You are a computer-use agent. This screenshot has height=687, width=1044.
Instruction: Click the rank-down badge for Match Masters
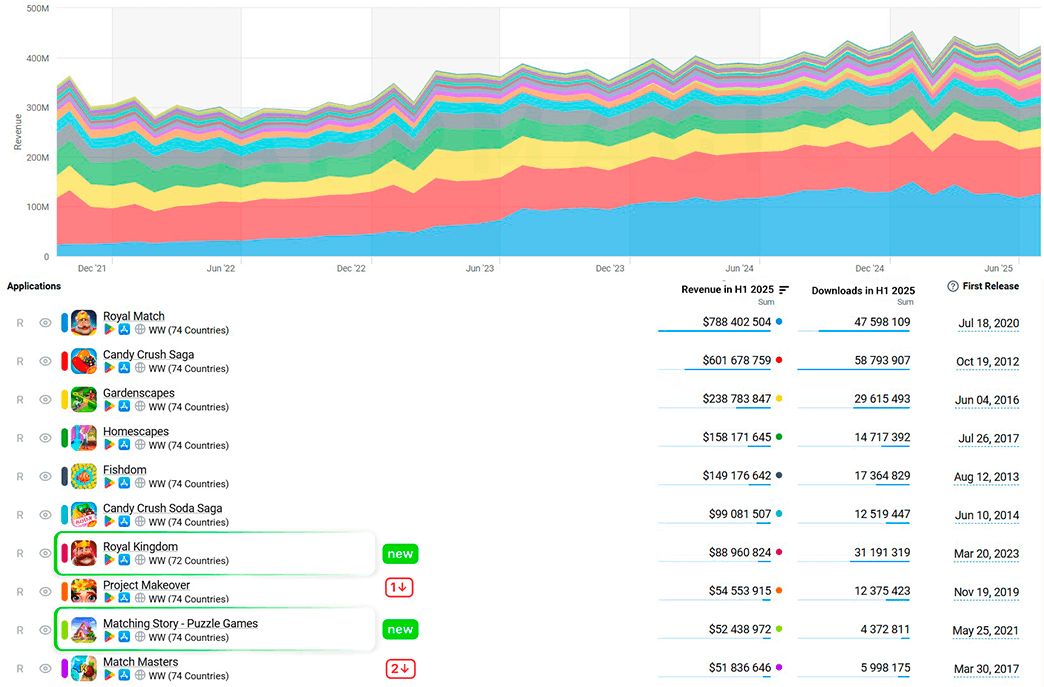coord(400,669)
